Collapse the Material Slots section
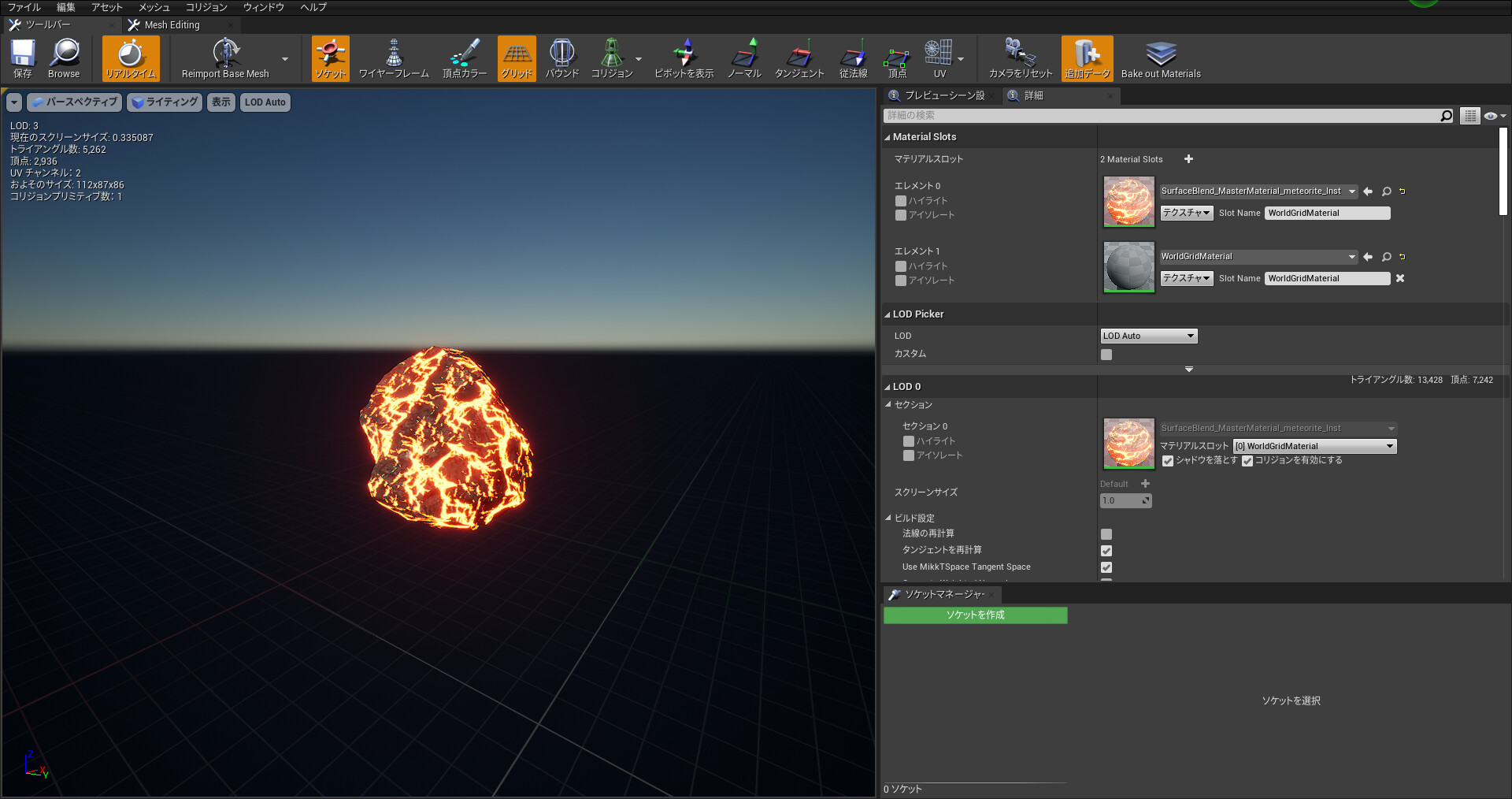 [x=888, y=137]
